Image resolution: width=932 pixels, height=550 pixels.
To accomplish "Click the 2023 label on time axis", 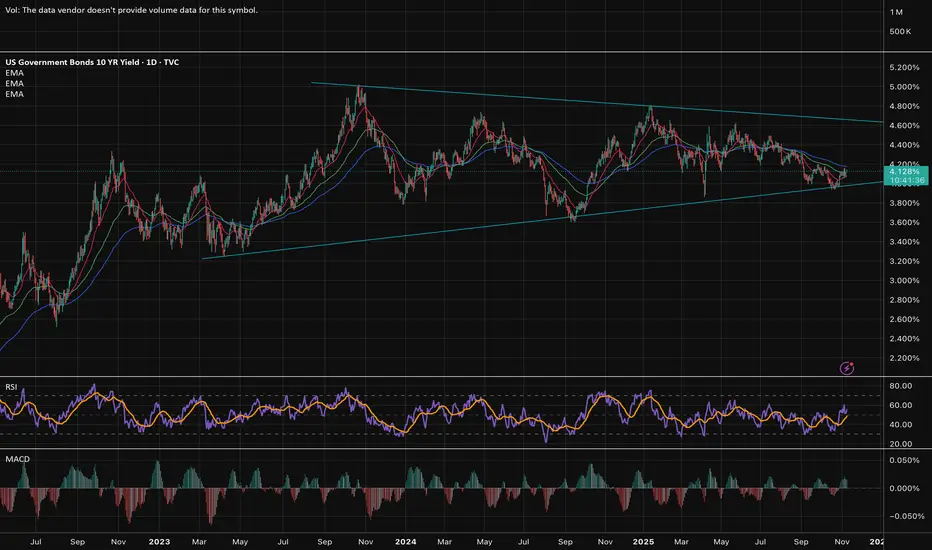I will point(158,541).
